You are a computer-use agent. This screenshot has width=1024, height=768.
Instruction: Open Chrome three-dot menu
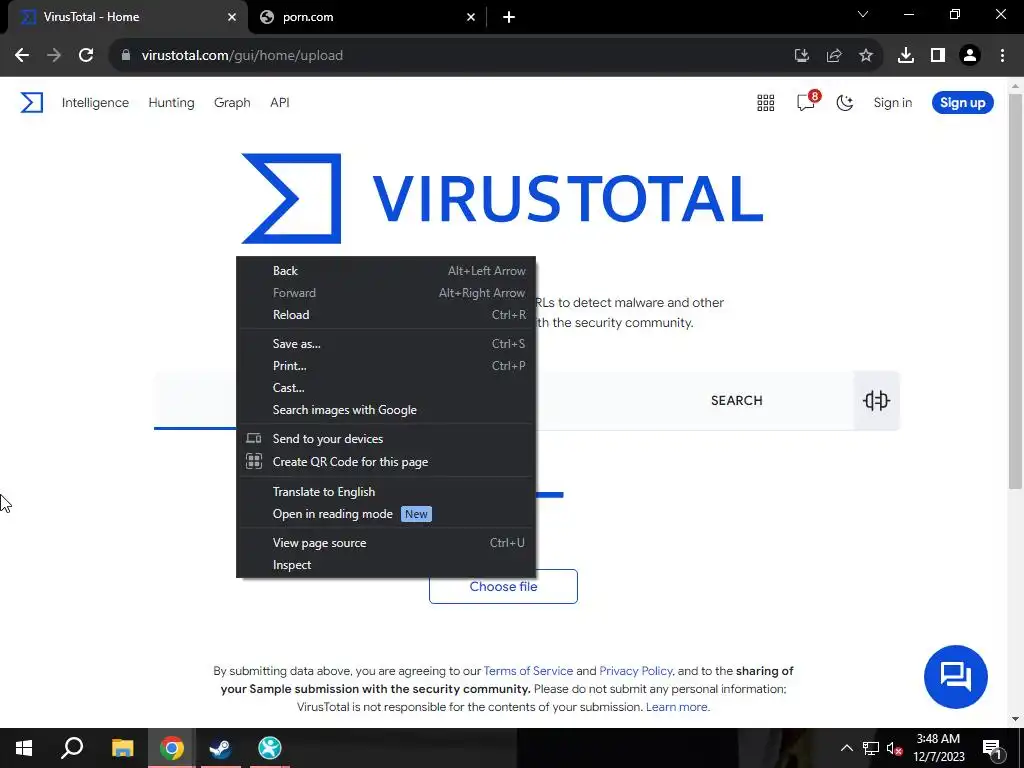click(1002, 56)
